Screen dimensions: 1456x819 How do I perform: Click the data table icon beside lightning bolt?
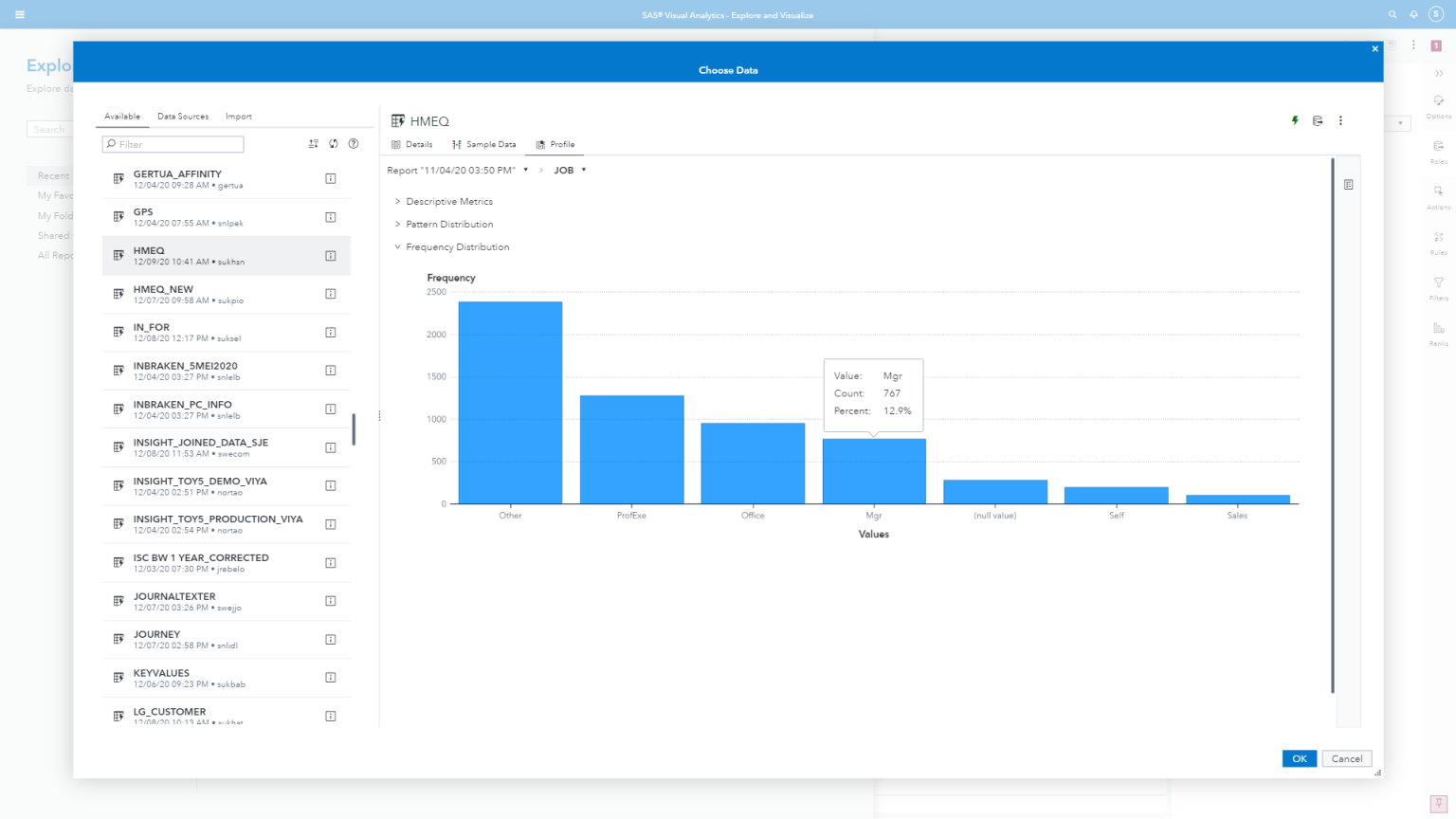pyautogui.click(x=1318, y=120)
